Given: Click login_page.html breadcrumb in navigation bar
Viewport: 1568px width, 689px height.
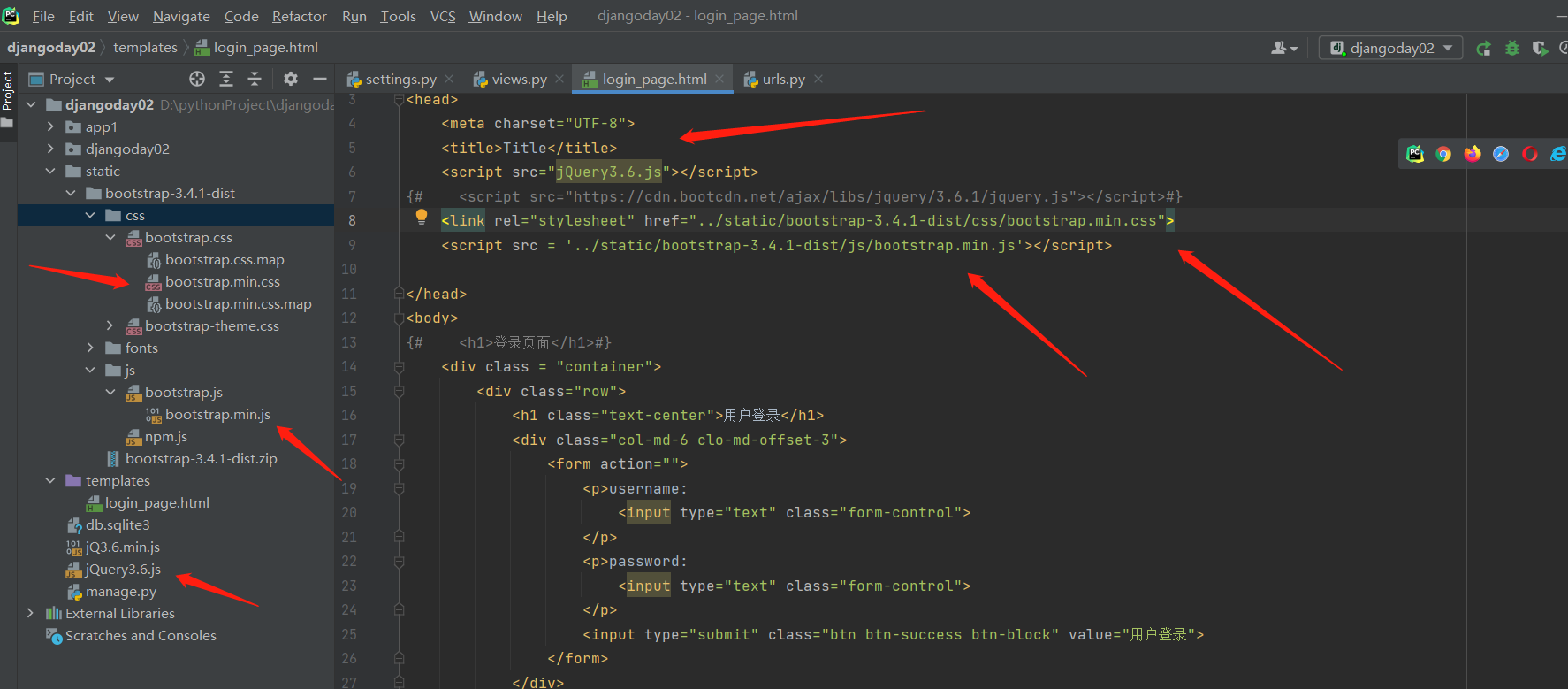Looking at the screenshot, I should [x=256, y=48].
